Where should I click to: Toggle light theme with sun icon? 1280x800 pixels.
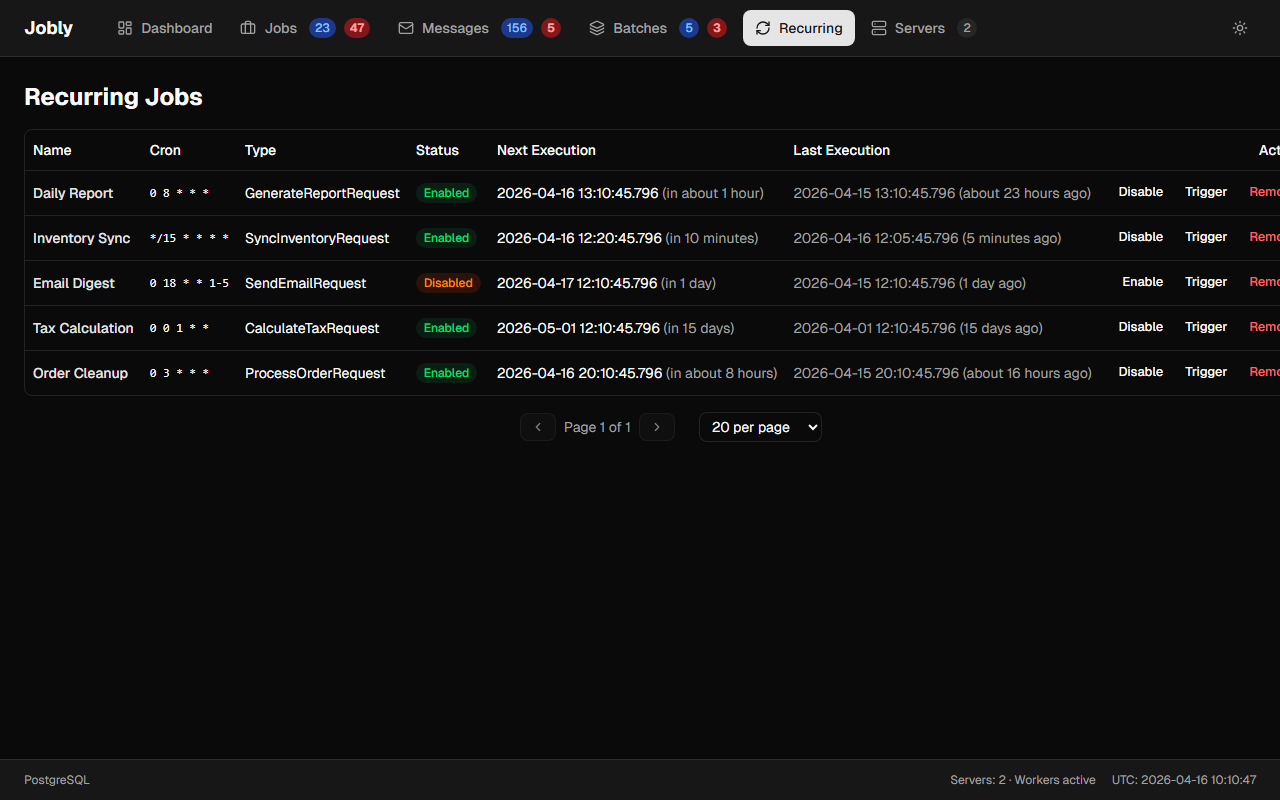1240,28
